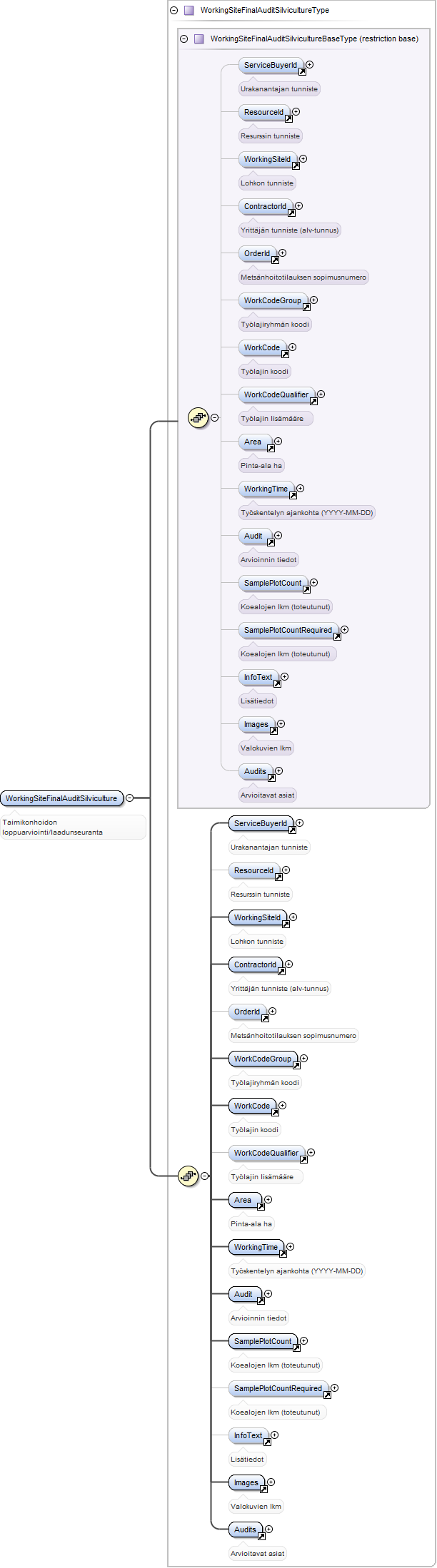Select the WorkCodeQualifier element in the lower sequence
Image resolution: width=437 pixels, height=1568 pixels.
pos(266,1154)
